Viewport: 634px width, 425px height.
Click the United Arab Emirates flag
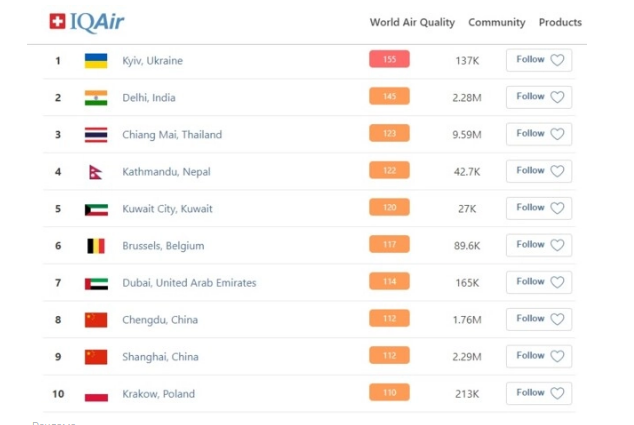click(96, 283)
